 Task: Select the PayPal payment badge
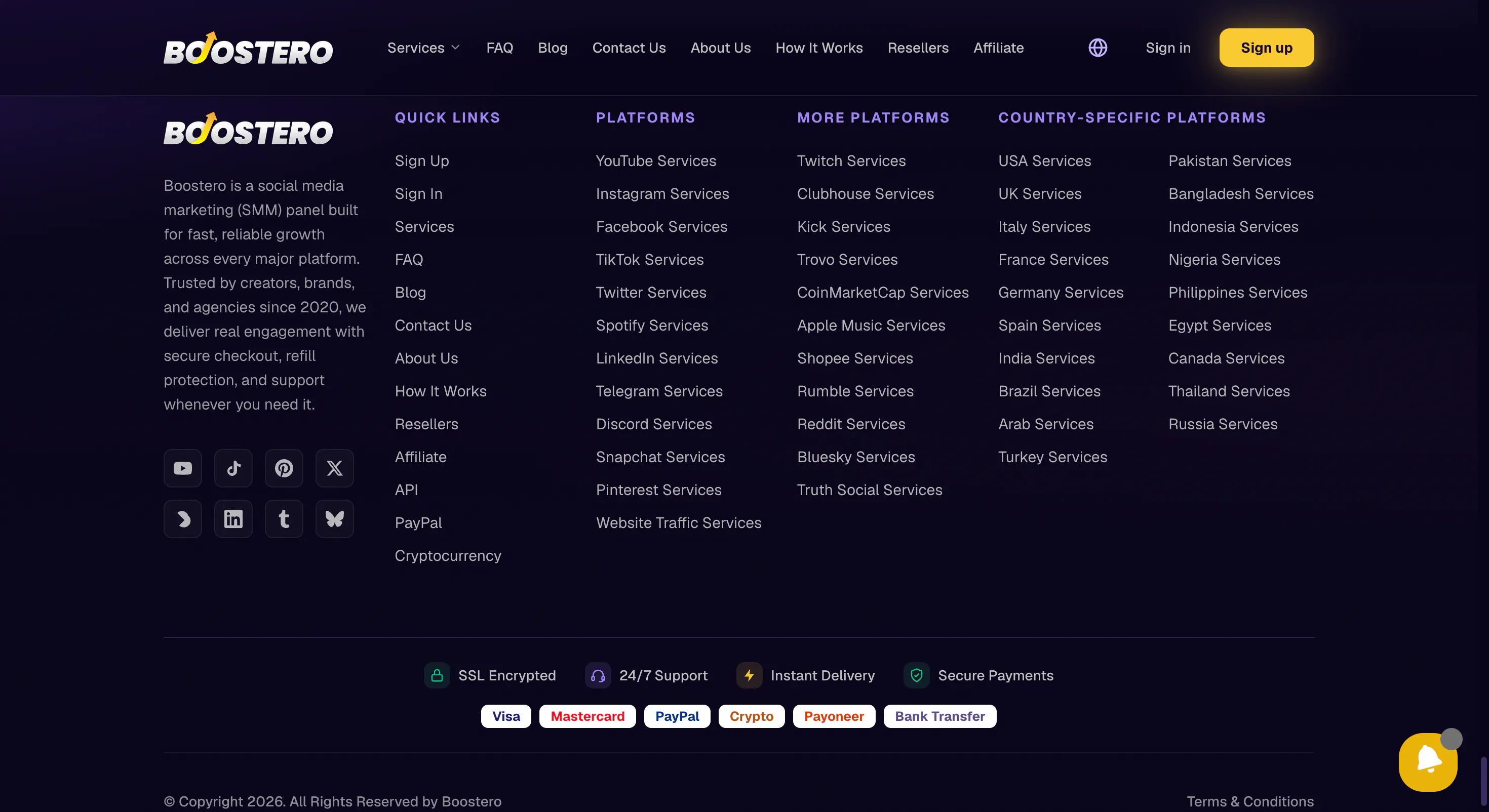coord(677,716)
